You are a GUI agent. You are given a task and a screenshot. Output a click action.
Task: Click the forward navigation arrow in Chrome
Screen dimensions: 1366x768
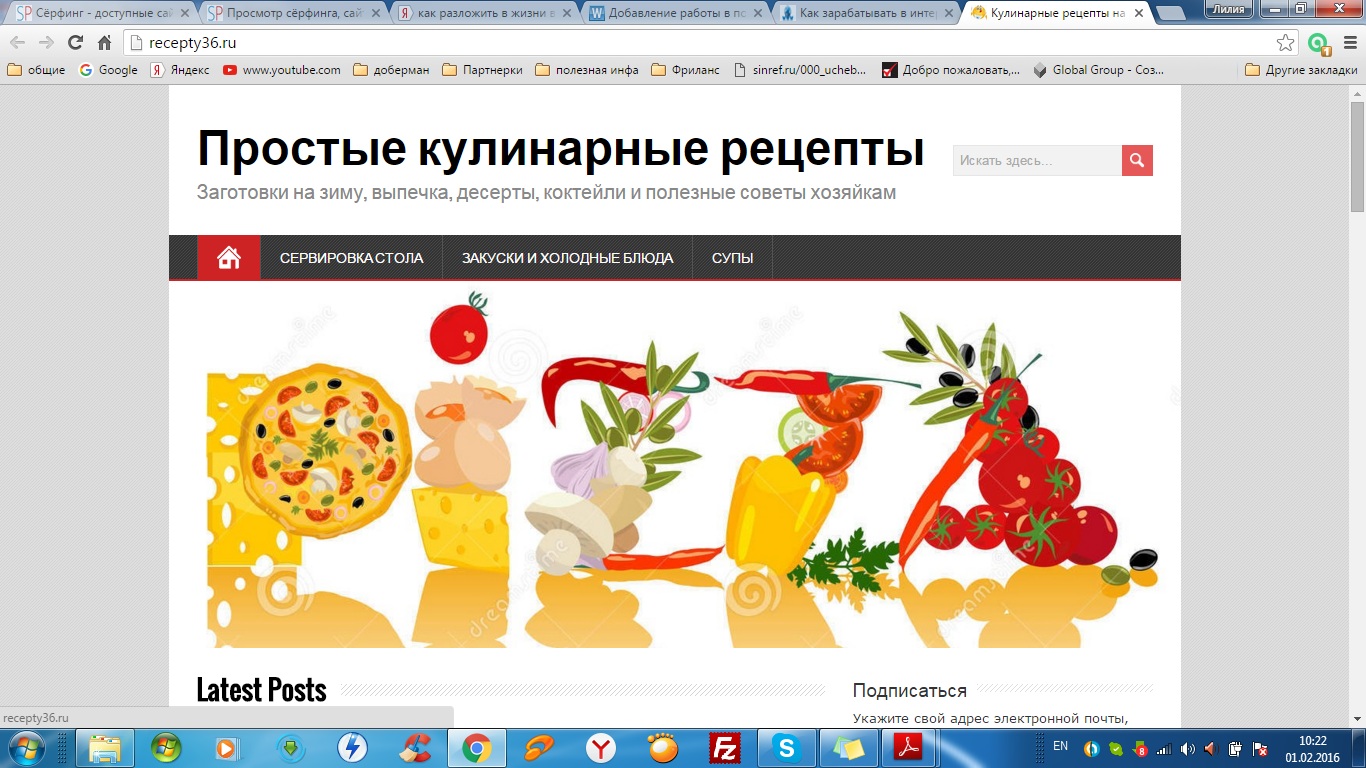(46, 43)
